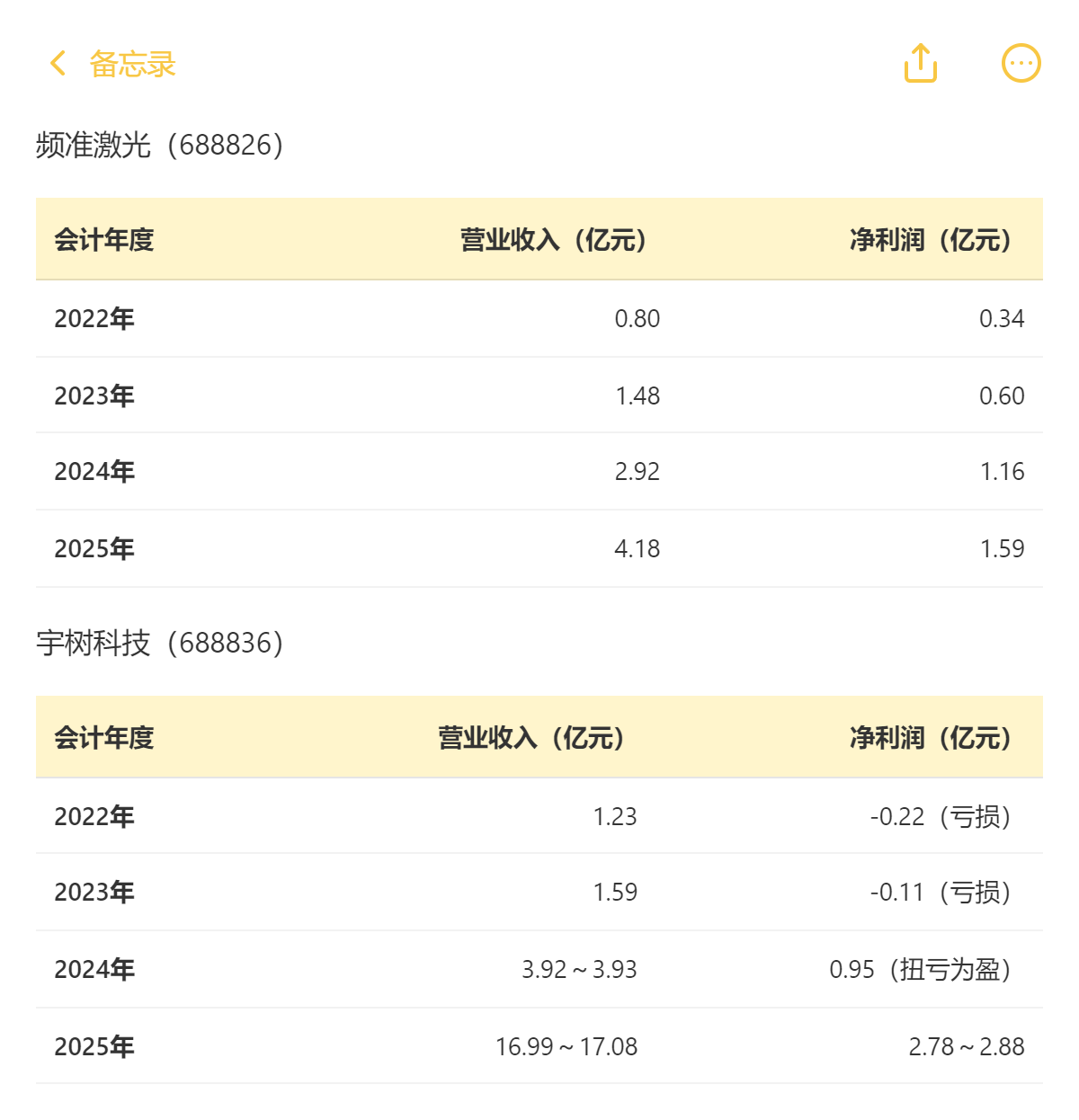Select revenue value 1.23
1079x1120 pixels.
coord(615,816)
